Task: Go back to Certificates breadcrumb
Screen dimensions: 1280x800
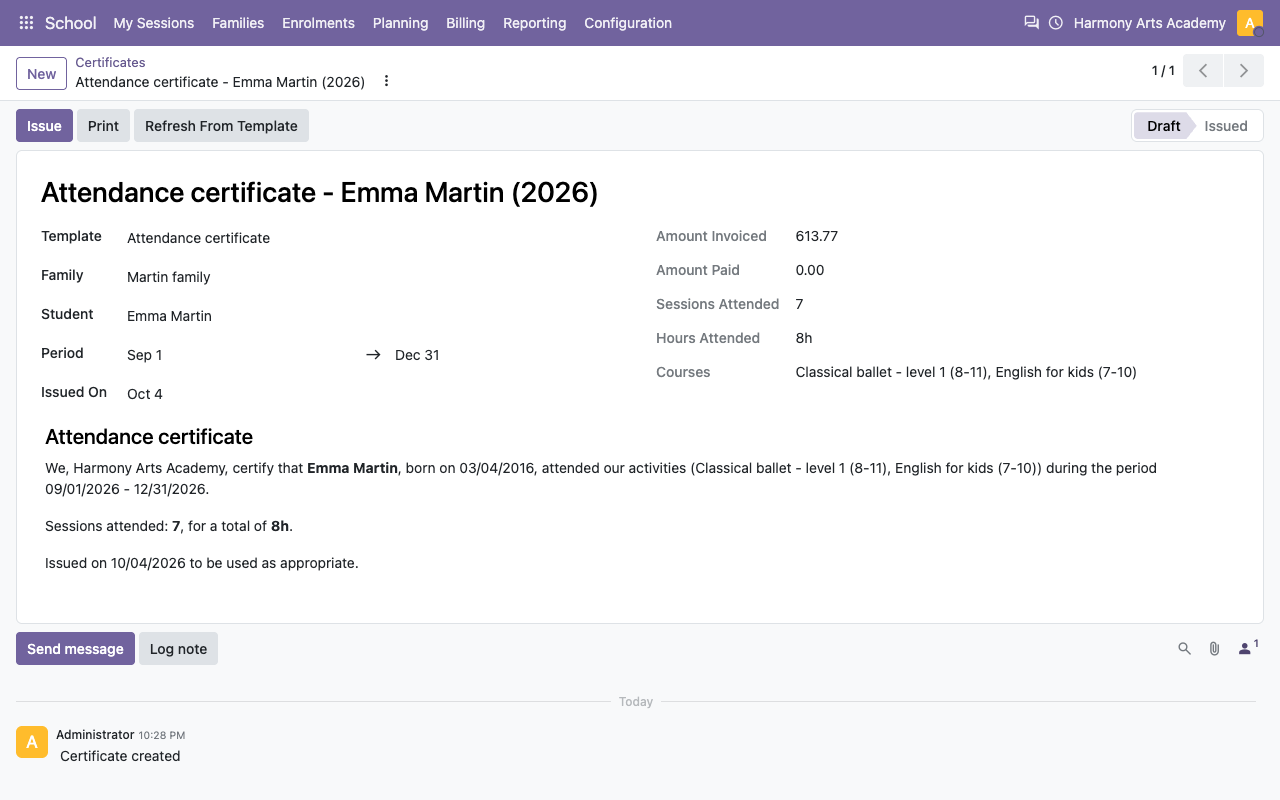Action: tap(110, 62)
